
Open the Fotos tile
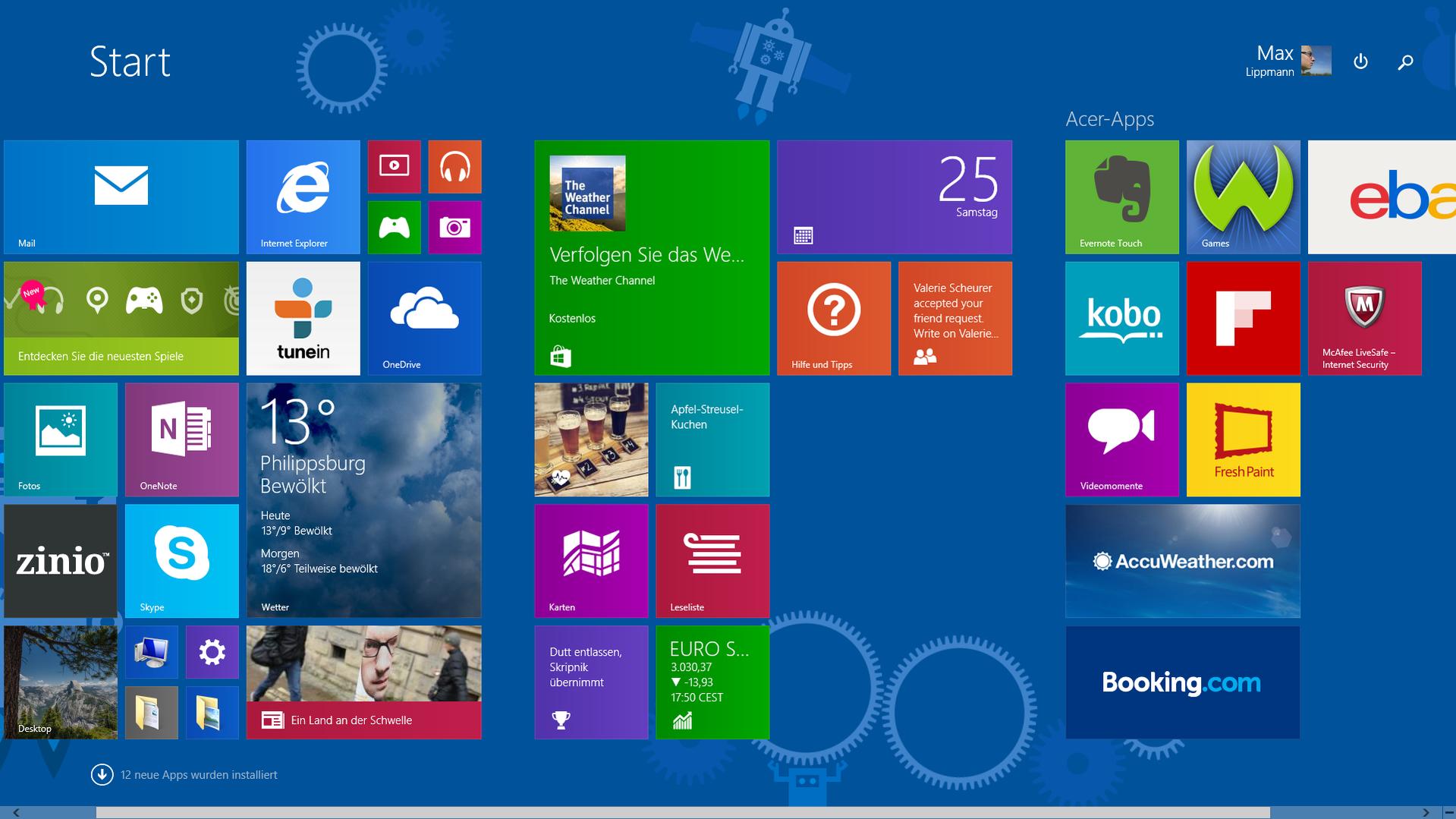point(61,440)
